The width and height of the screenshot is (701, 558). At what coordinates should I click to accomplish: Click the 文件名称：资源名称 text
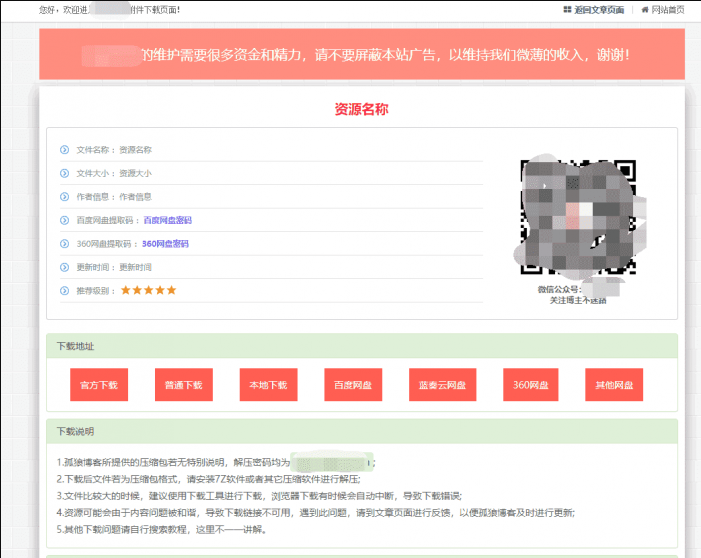point(114,150)
